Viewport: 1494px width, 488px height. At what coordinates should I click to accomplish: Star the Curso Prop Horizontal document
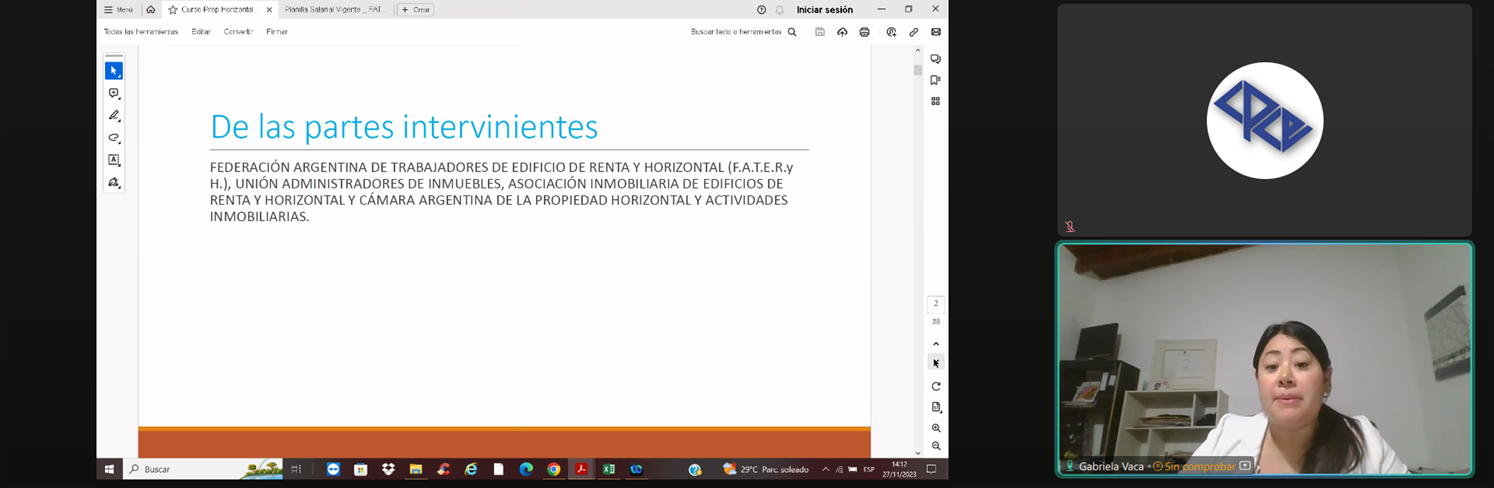click(x=173, y=9)
